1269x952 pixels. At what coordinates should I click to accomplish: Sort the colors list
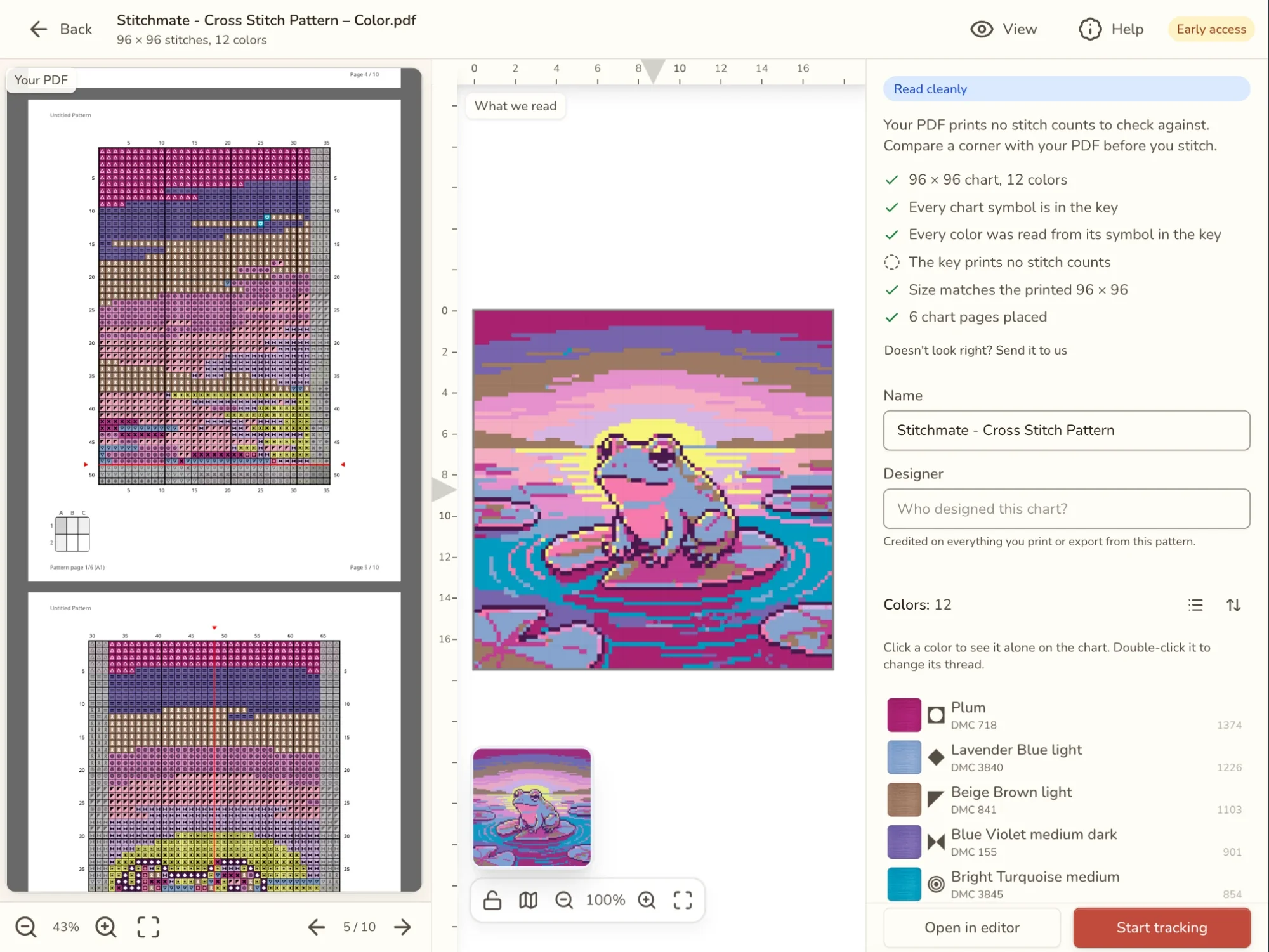(1233, 604)
